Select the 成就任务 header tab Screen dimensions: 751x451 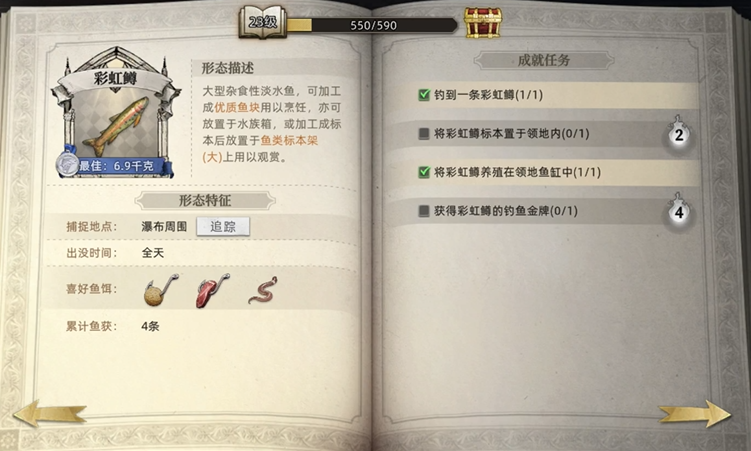[544, 60]
